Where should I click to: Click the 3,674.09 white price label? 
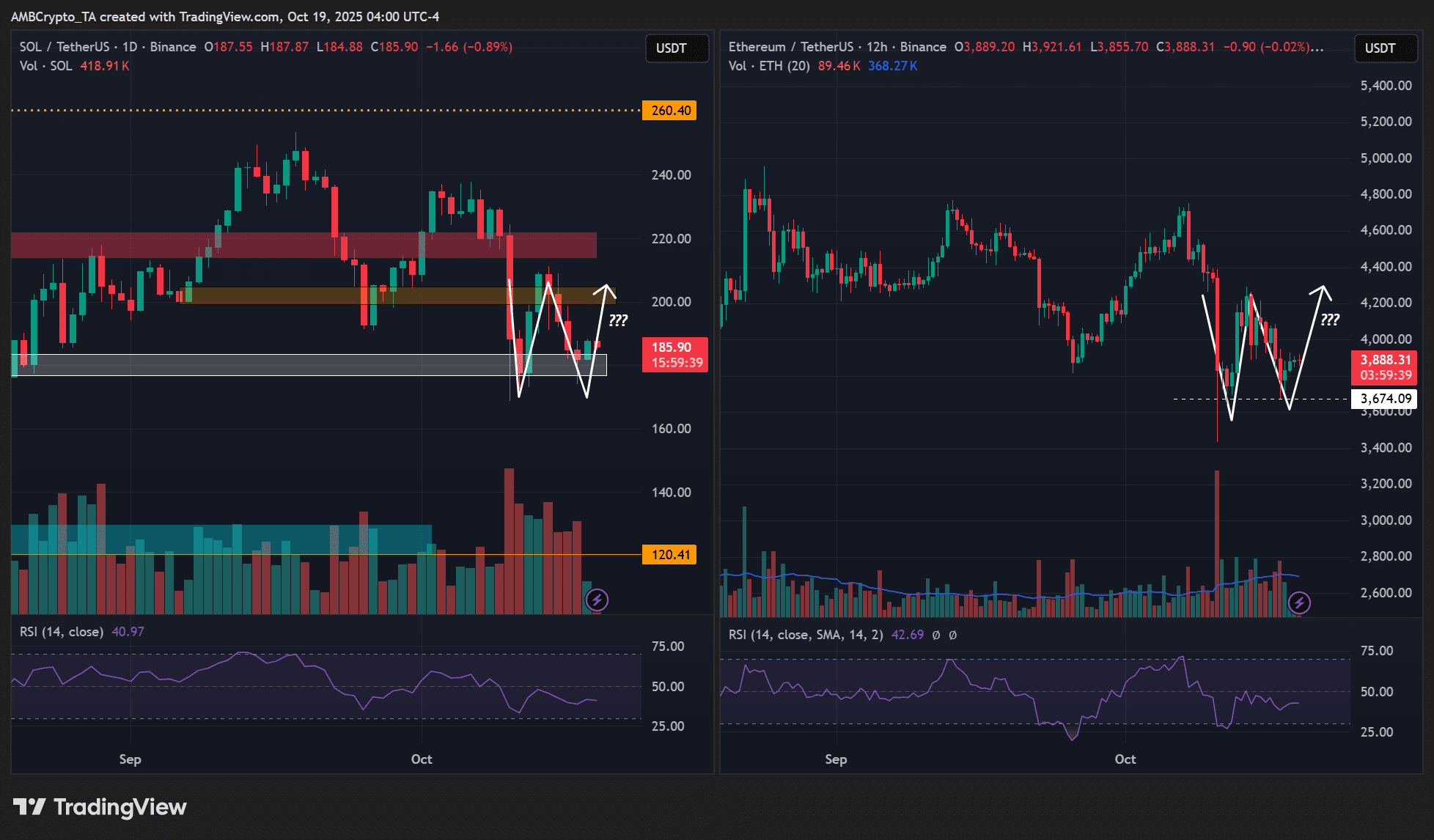[1385, 399]
